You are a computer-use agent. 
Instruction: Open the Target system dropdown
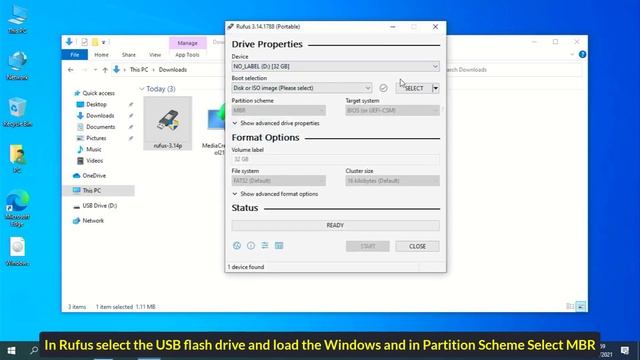(393, 110)
